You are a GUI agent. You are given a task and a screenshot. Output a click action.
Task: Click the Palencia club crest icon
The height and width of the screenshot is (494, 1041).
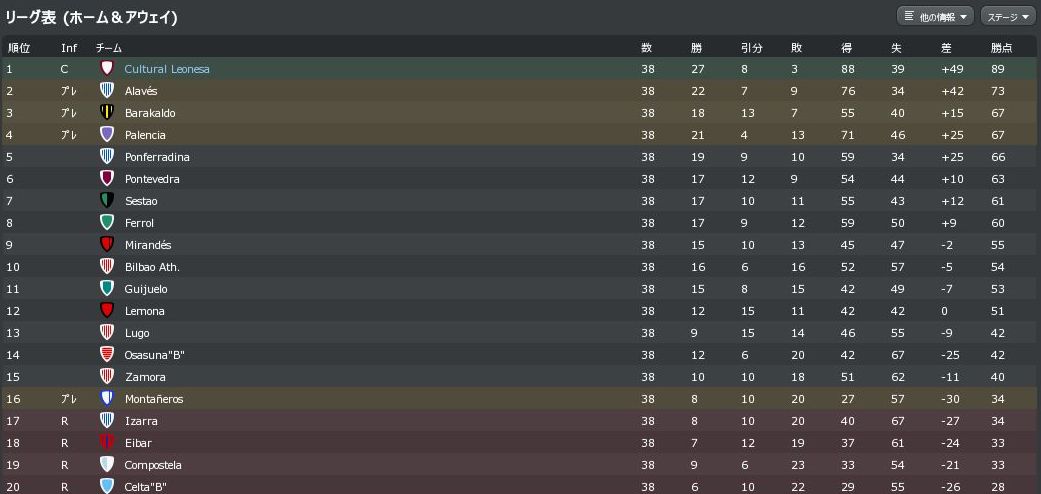pyautogui.click(x=107, y=135)
